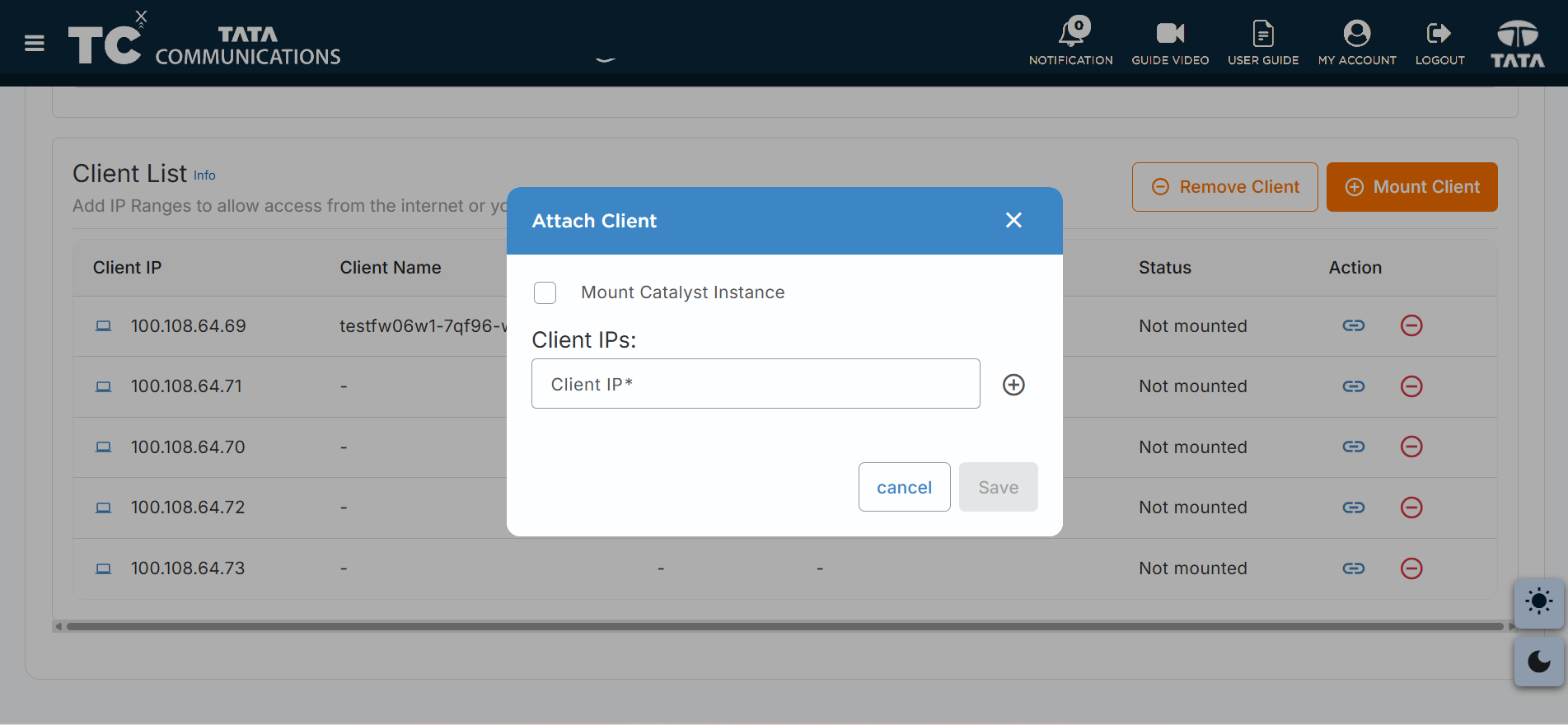Image resolution: width=1568 pixels, height=725 pixels.
Task: Click mount link icon for 100.108.64.72
Action: [1354, 507]
